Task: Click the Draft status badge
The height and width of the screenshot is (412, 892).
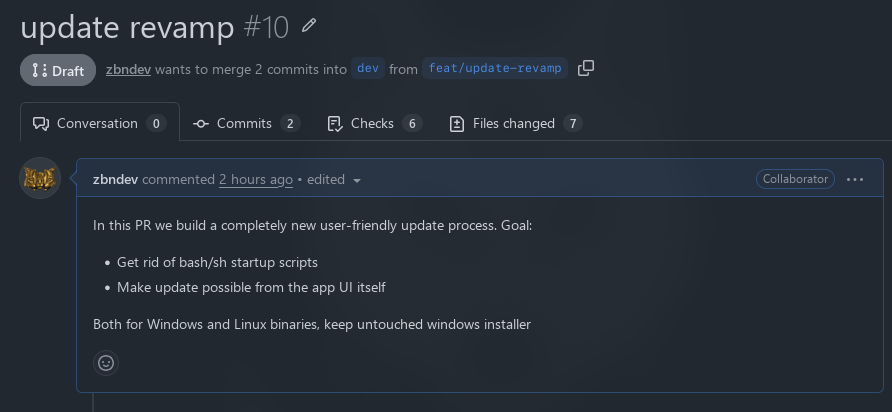Action: tap(58, 70)
